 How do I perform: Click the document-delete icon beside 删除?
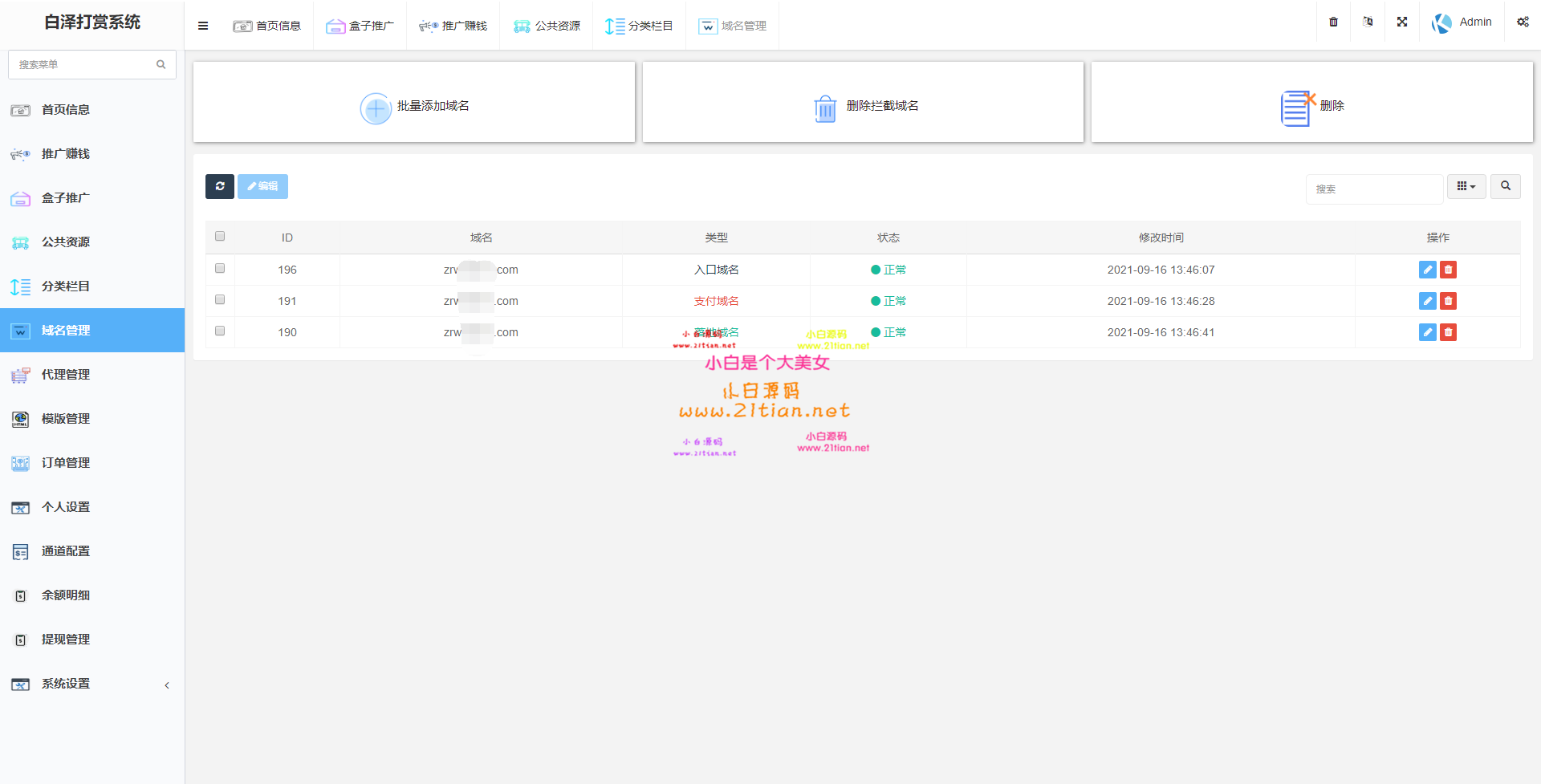(x=1298, y=108)
